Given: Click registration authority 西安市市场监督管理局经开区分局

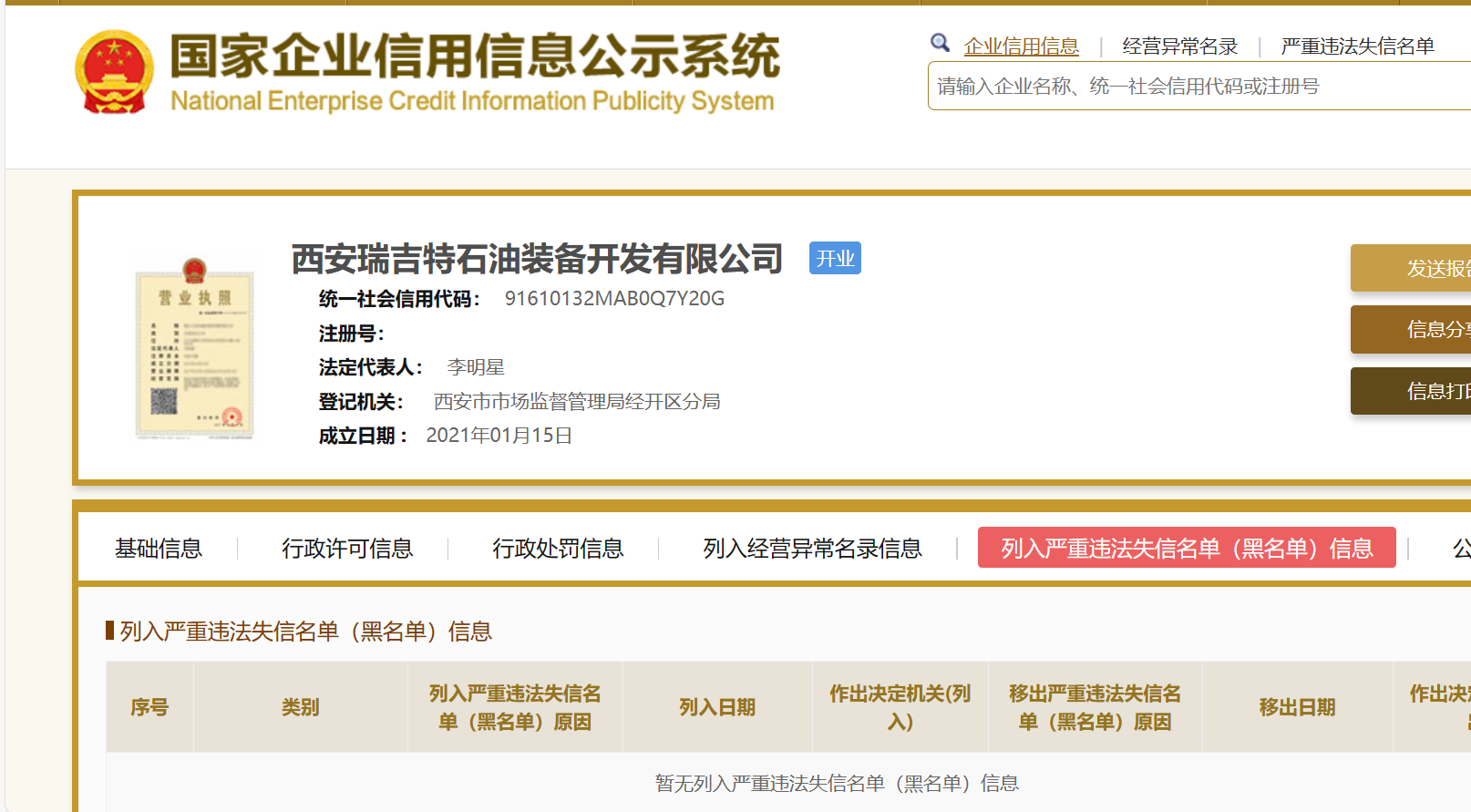Looking at the screenshot, I should [577, 401].
